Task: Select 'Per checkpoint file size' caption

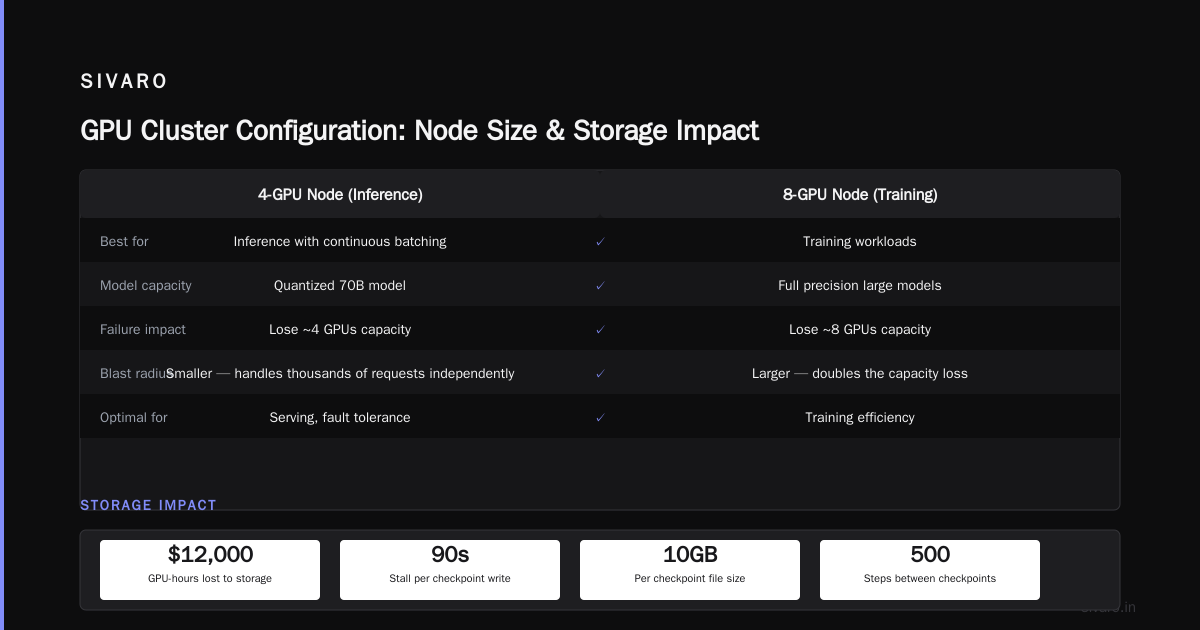Action: tap(690, 579)
